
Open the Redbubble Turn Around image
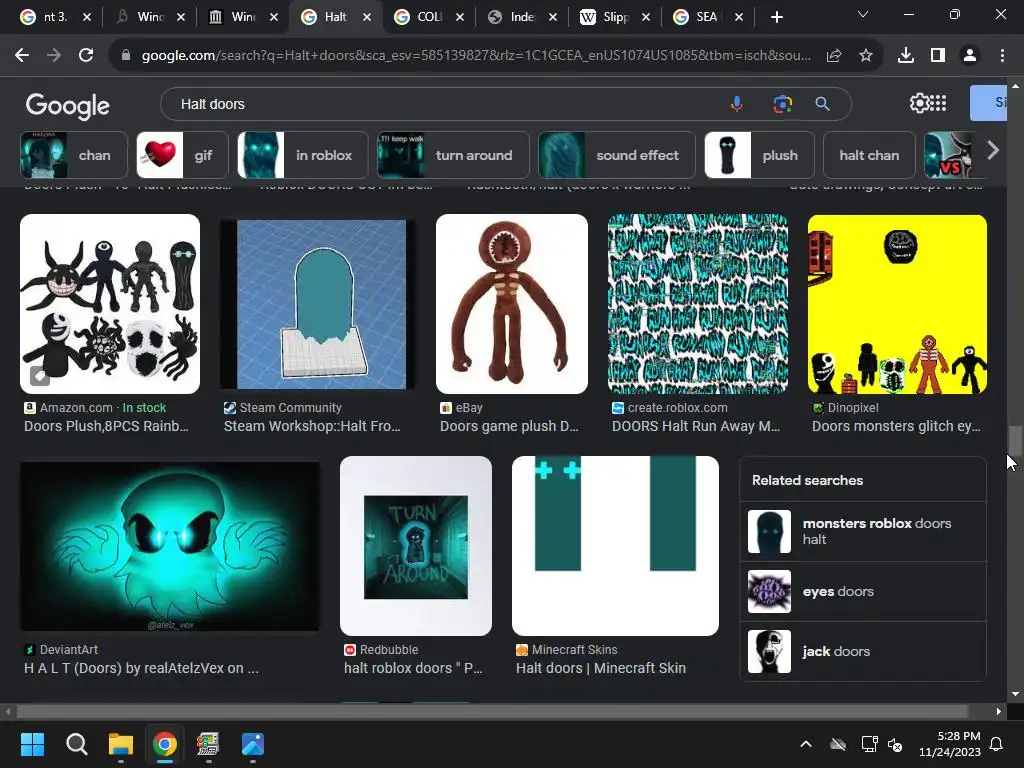tap(416, 546)
